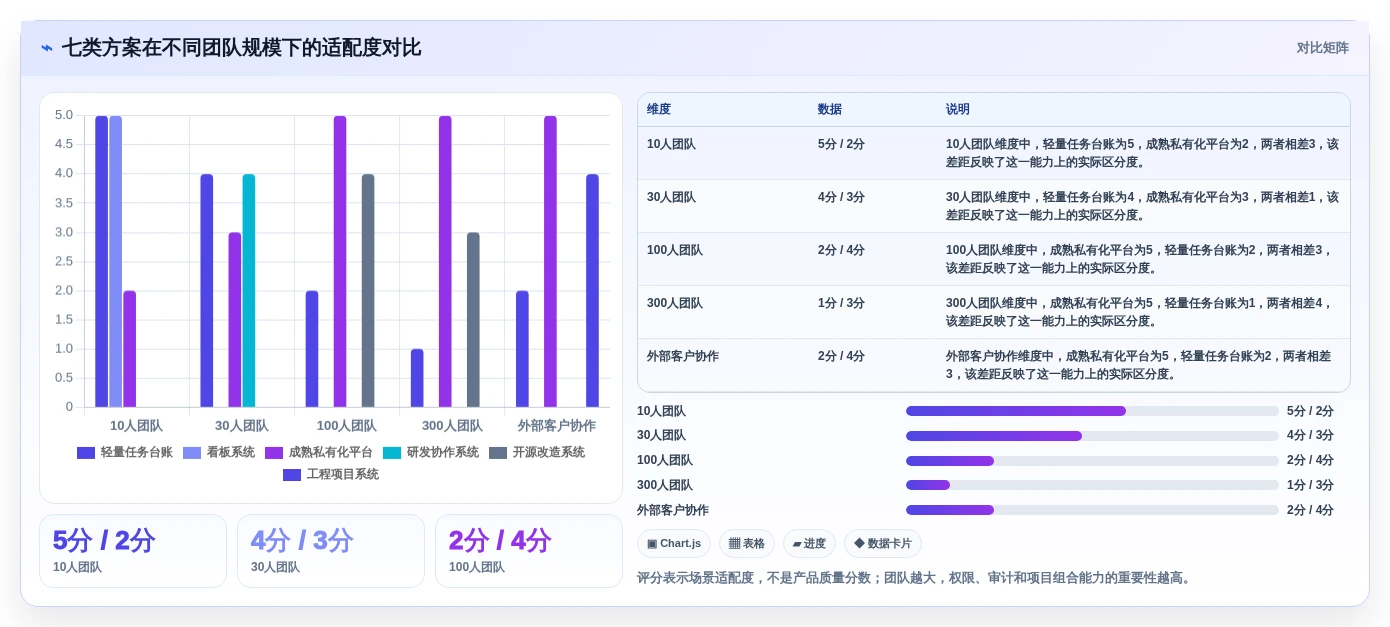Click the table description starting 300人团队维度中
This screenshot has width=1390, height=627.
1142,312
